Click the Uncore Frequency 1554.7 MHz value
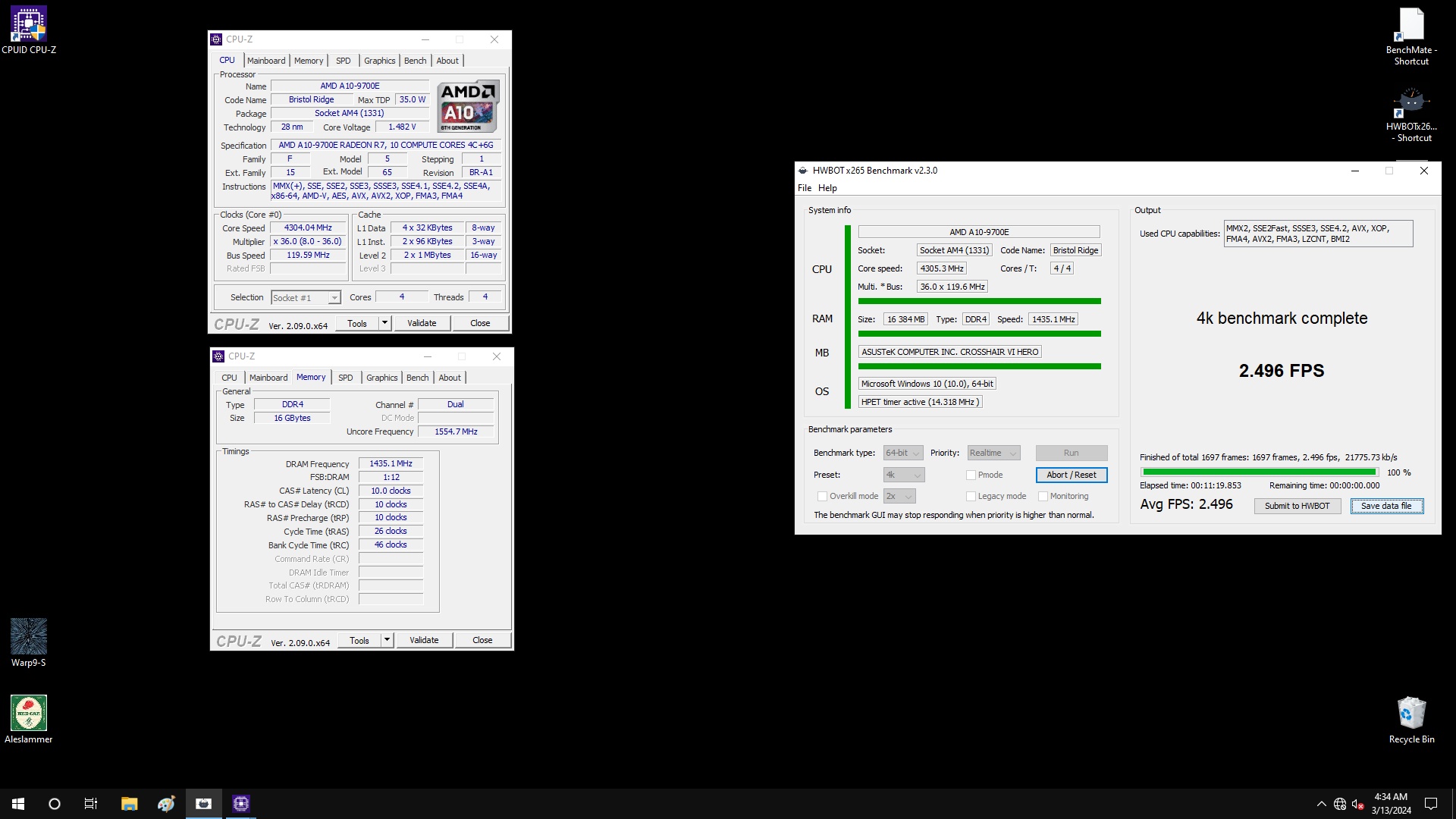 (456, 431)
